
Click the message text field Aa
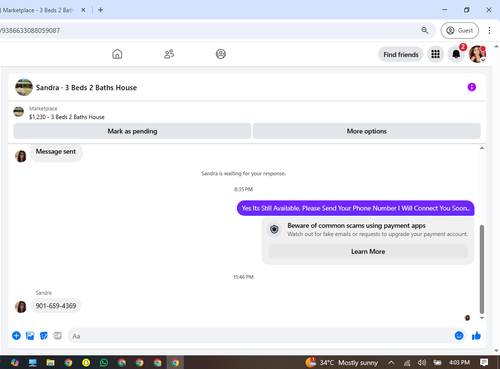259,336
